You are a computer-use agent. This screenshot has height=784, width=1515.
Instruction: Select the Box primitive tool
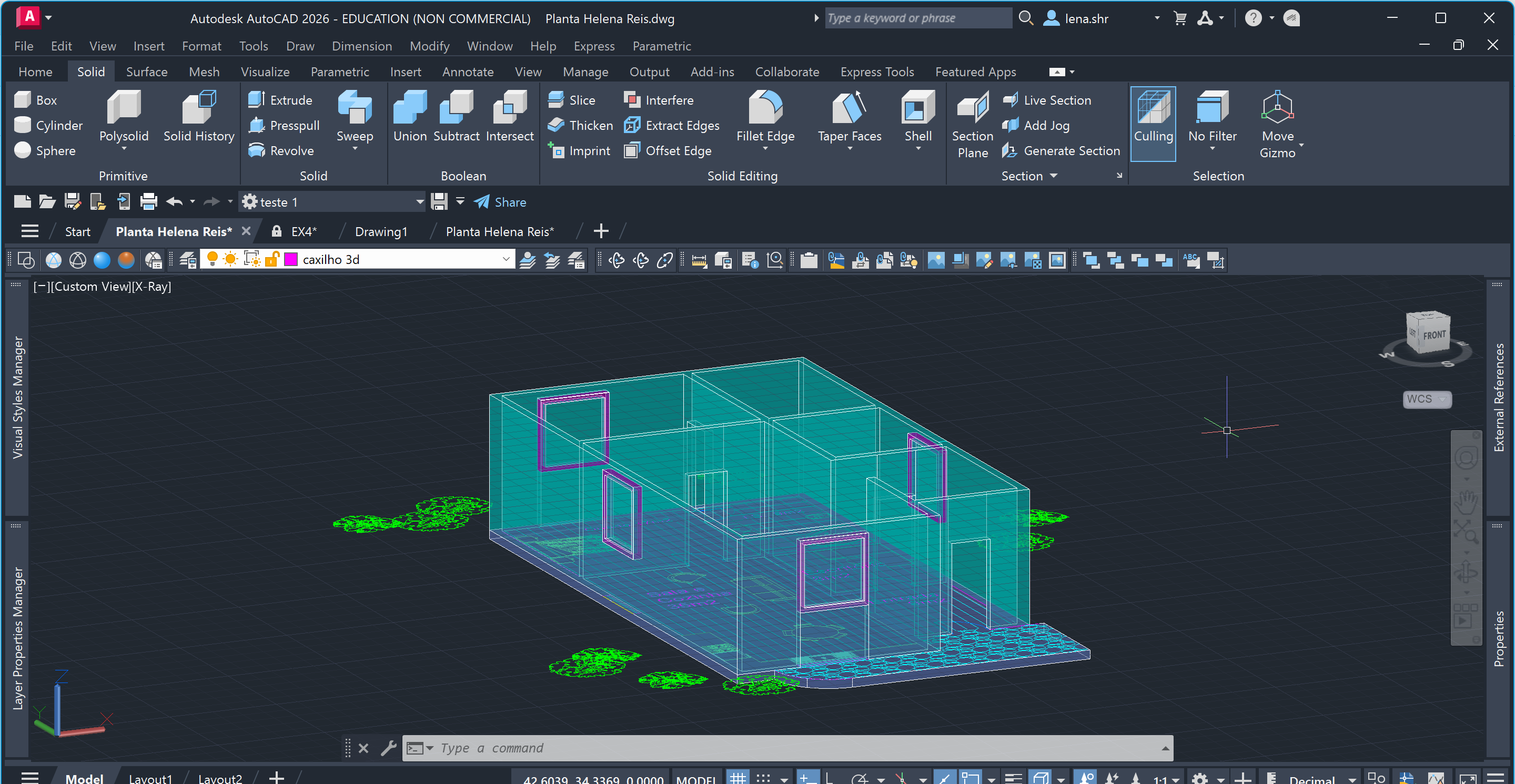pyautogui.click(x=35, y=100)
